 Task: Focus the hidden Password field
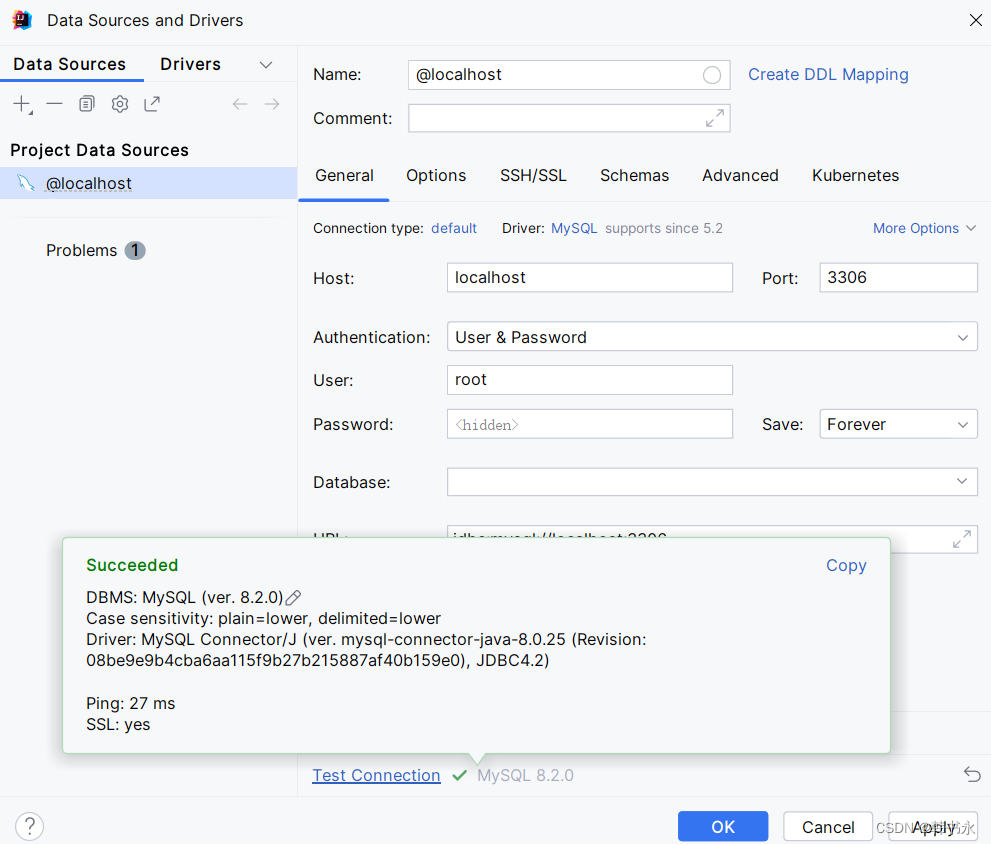(590, 424)
